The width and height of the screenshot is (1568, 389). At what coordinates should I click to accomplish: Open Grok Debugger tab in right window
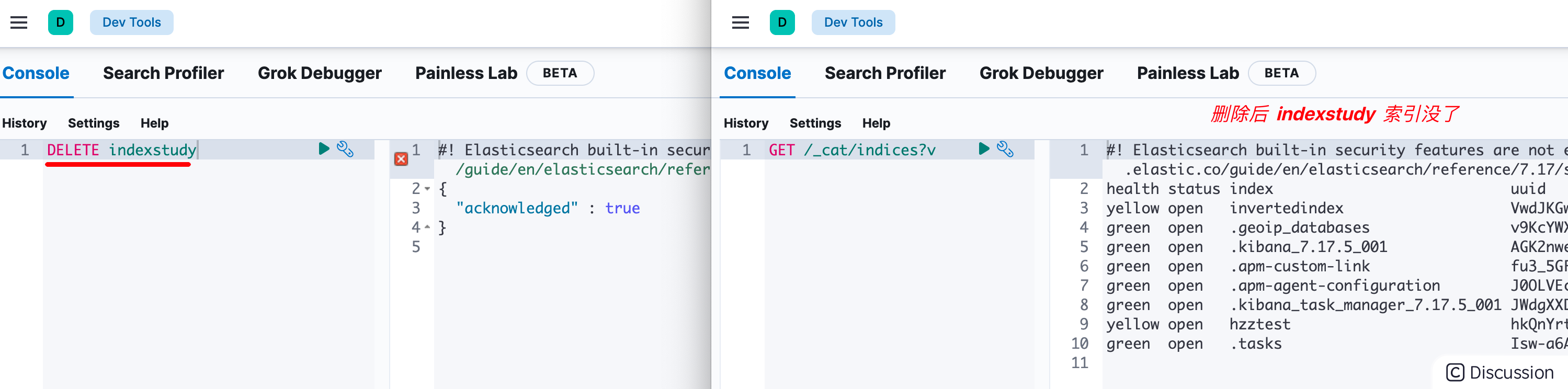pos(1041,73)
